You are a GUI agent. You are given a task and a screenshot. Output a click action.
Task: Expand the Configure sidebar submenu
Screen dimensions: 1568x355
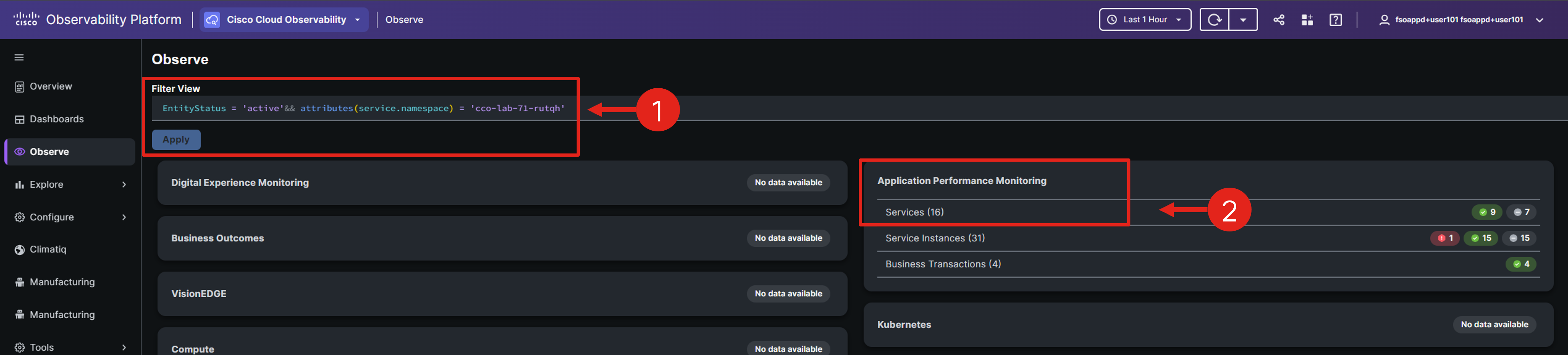[x=124, y=218]
